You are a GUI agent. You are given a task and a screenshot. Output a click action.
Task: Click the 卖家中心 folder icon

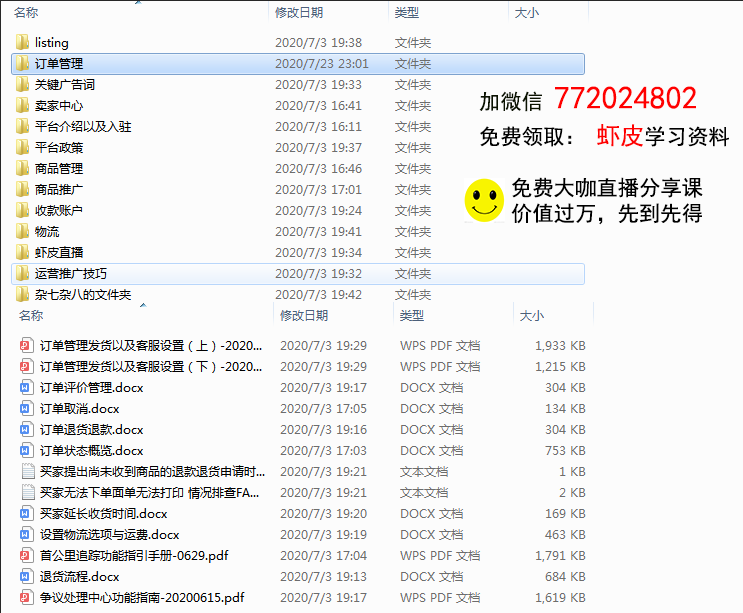[x=22, y=105]
